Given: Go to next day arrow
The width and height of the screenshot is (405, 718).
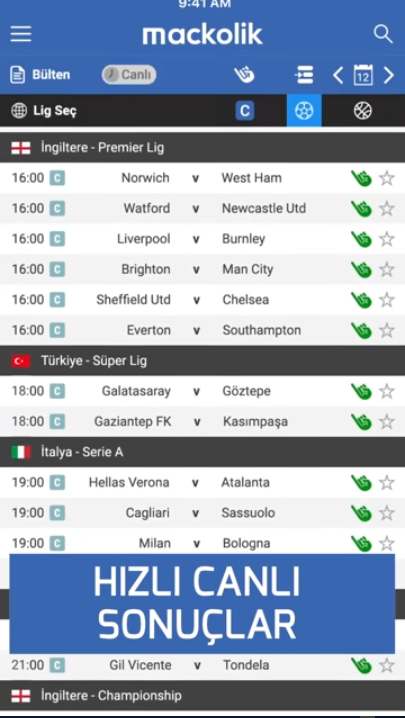Looking at the screenshot, I should tap(389, 75).
